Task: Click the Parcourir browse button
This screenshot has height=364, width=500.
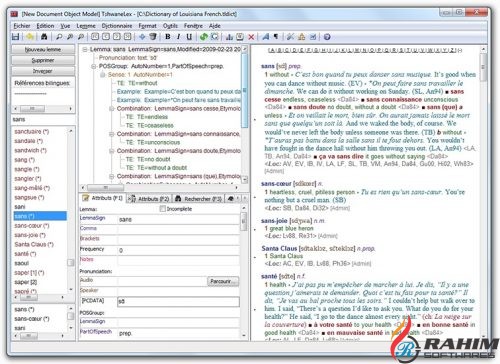Action: 223,281
